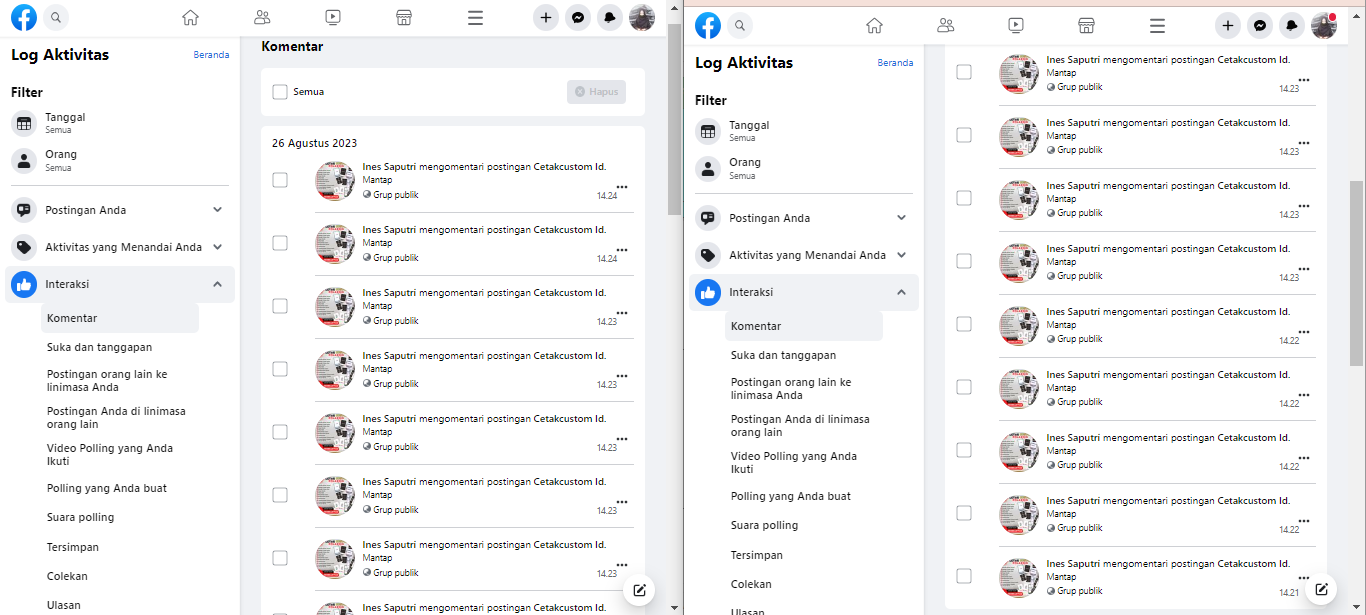Image resolution: width=1366 pixels, height=615 pixels.
Task: Click the Hapus button in left window
Action: click(x=596, y=92)
